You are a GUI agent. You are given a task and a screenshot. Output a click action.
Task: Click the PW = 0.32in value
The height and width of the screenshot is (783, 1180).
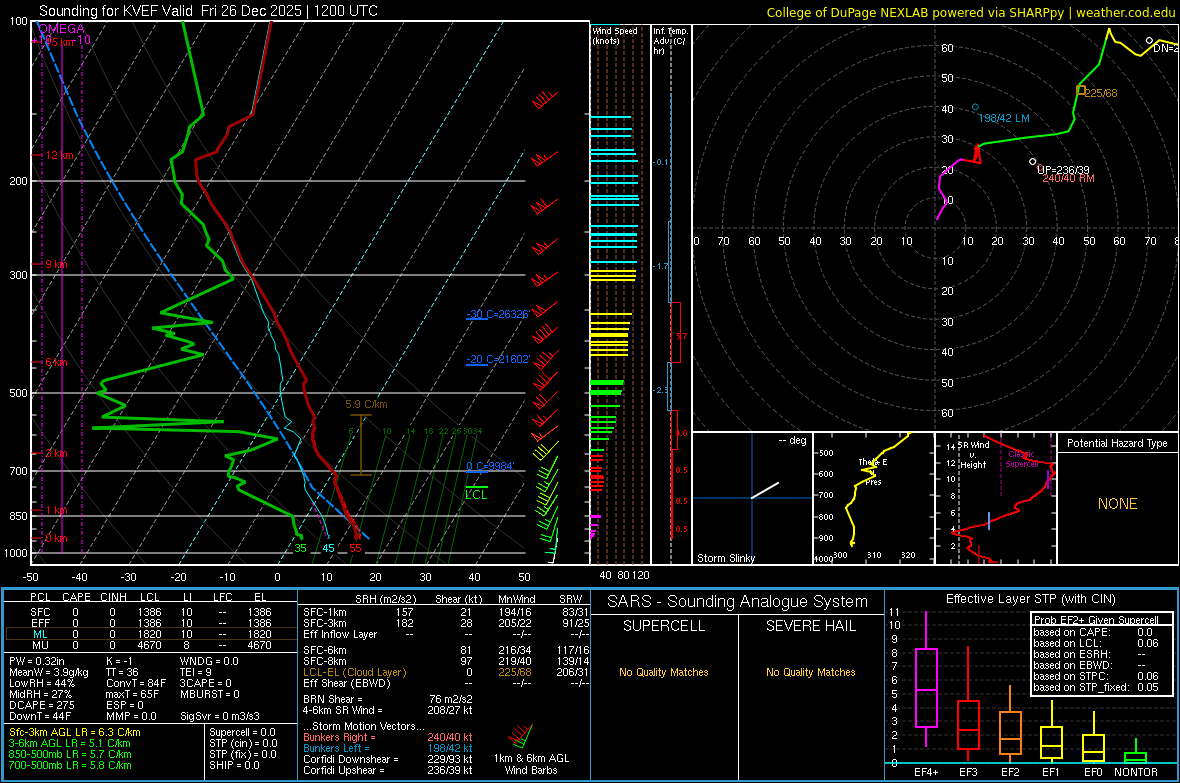37,661
